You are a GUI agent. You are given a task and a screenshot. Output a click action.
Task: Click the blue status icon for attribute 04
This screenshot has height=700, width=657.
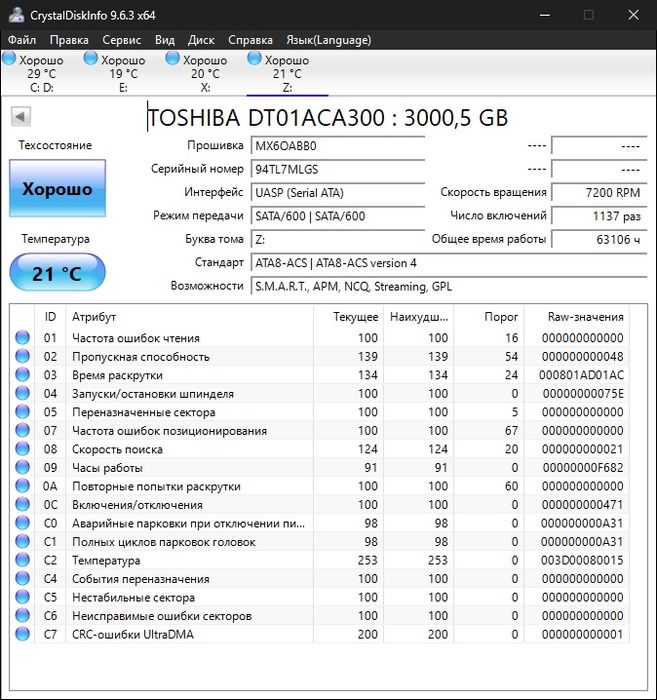click(x=22, y=393)
